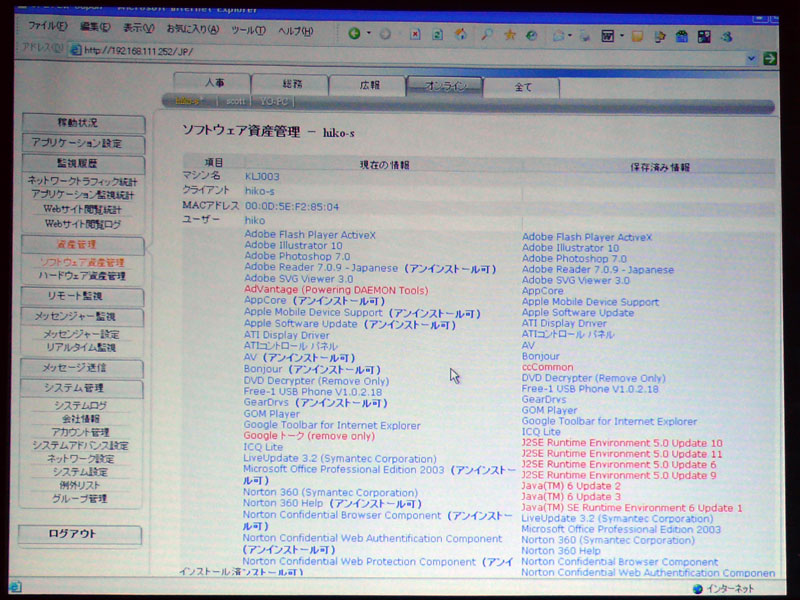Viewport: 800px width, 600px height.
Task: Click the アンインストール可 link beside Adobe Reader 7.0.9
Action: (450, 268)
